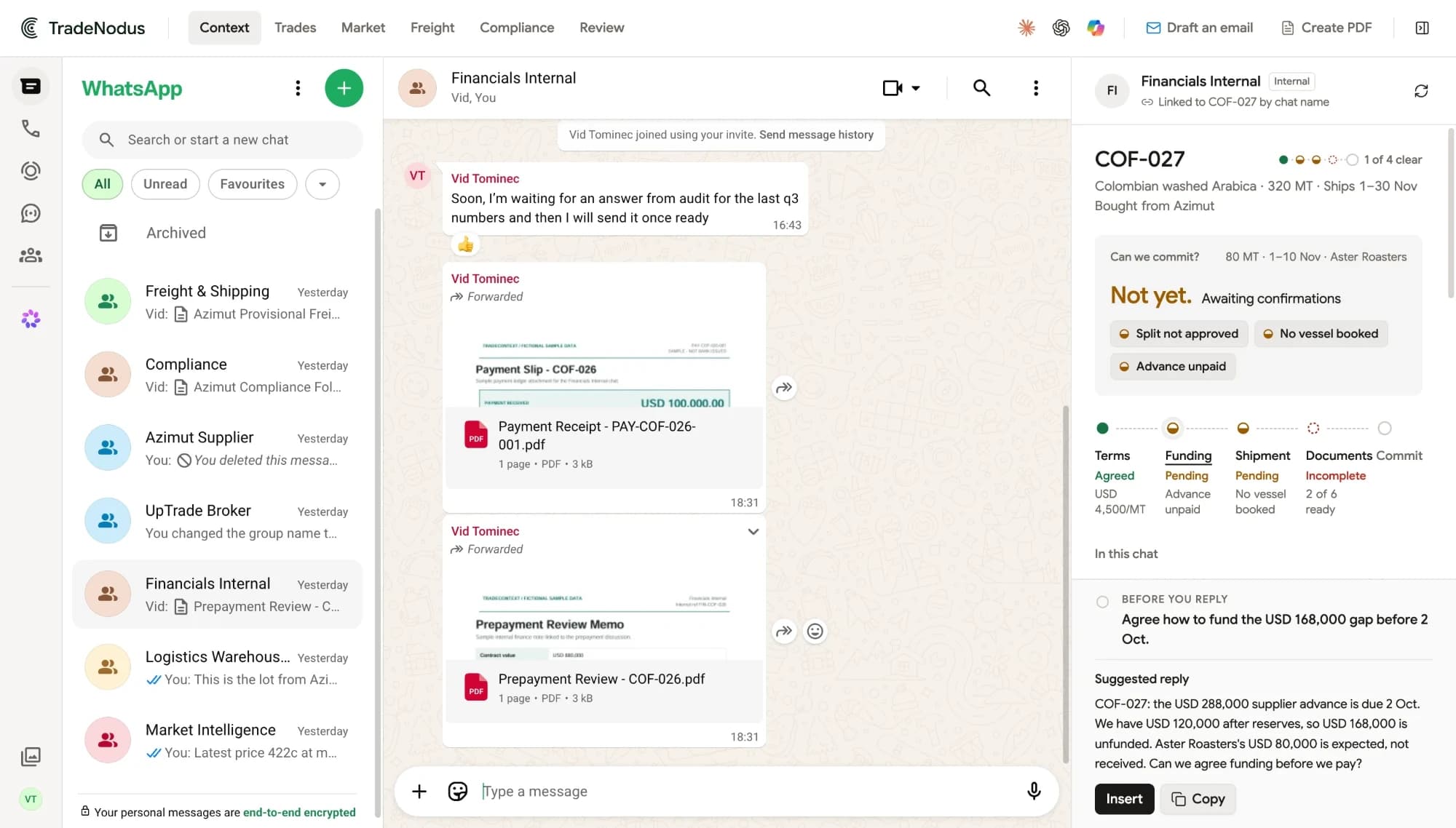Open the Claude assistant starburst icon
The width and height of the screenshot is (1456, 828).
click(1026, 28)
